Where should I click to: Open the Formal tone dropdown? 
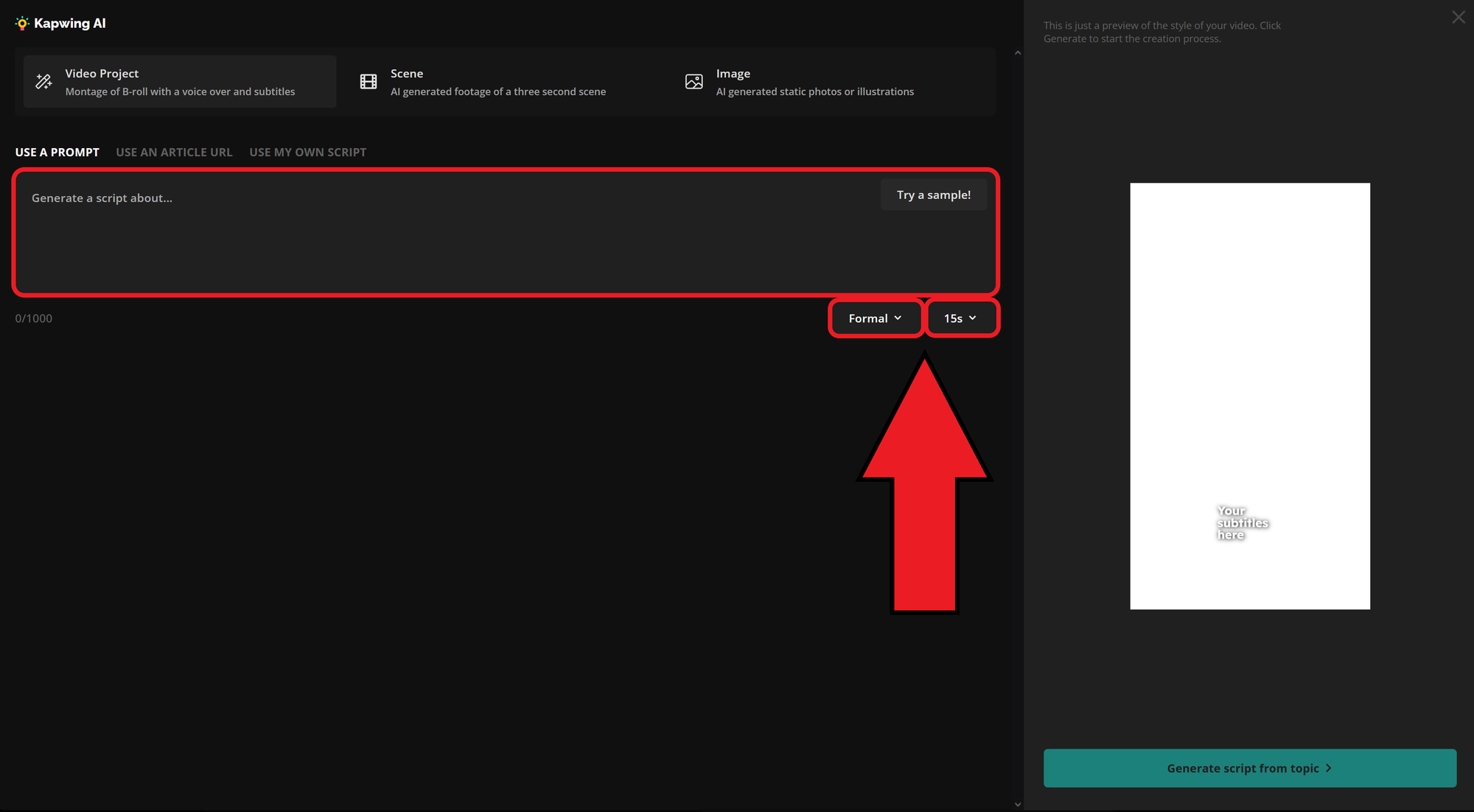[x=875, y=318]
